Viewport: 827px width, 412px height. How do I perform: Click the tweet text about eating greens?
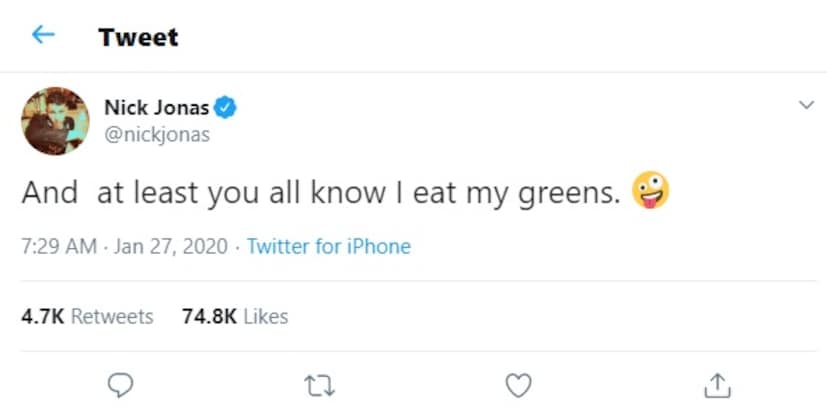click(320, 191)
